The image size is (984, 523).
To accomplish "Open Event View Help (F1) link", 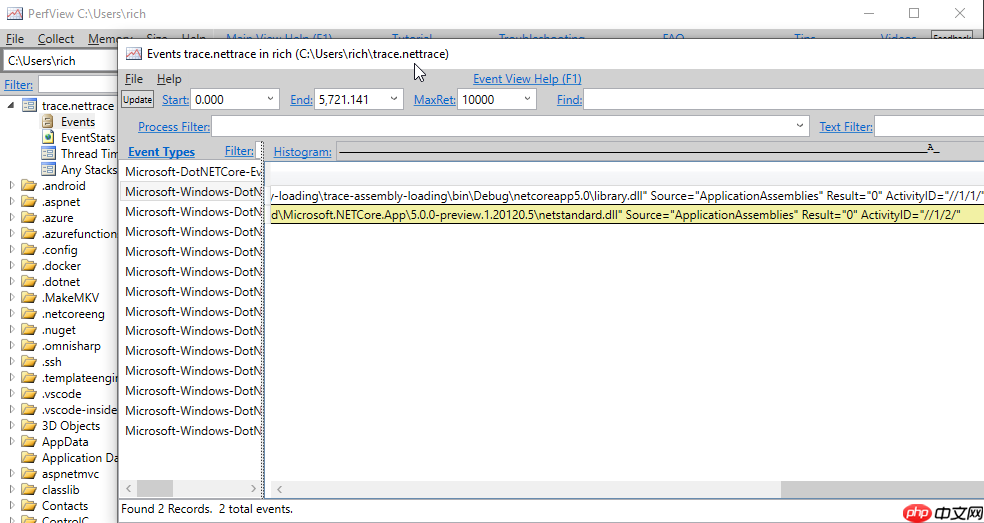I will (527, 79).
